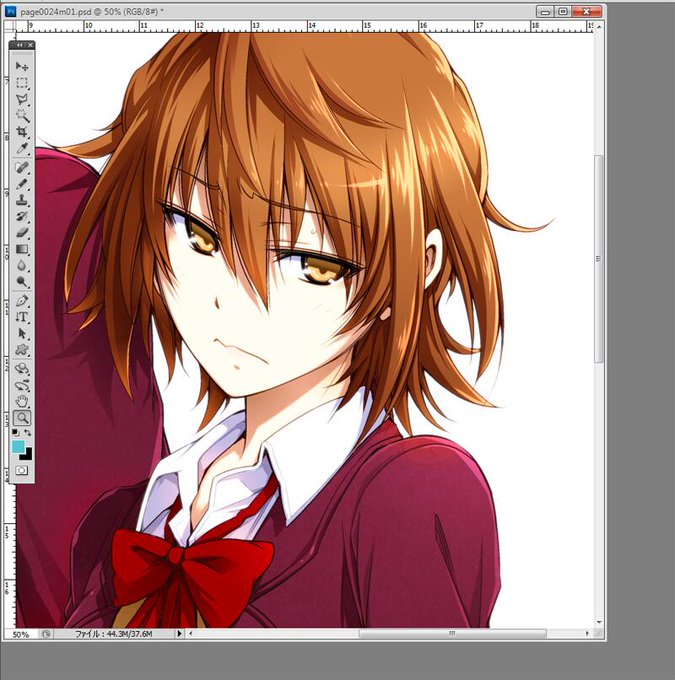675x680 pixels.
Task: Click the 50% zoom level field
Action: (20, 634)
